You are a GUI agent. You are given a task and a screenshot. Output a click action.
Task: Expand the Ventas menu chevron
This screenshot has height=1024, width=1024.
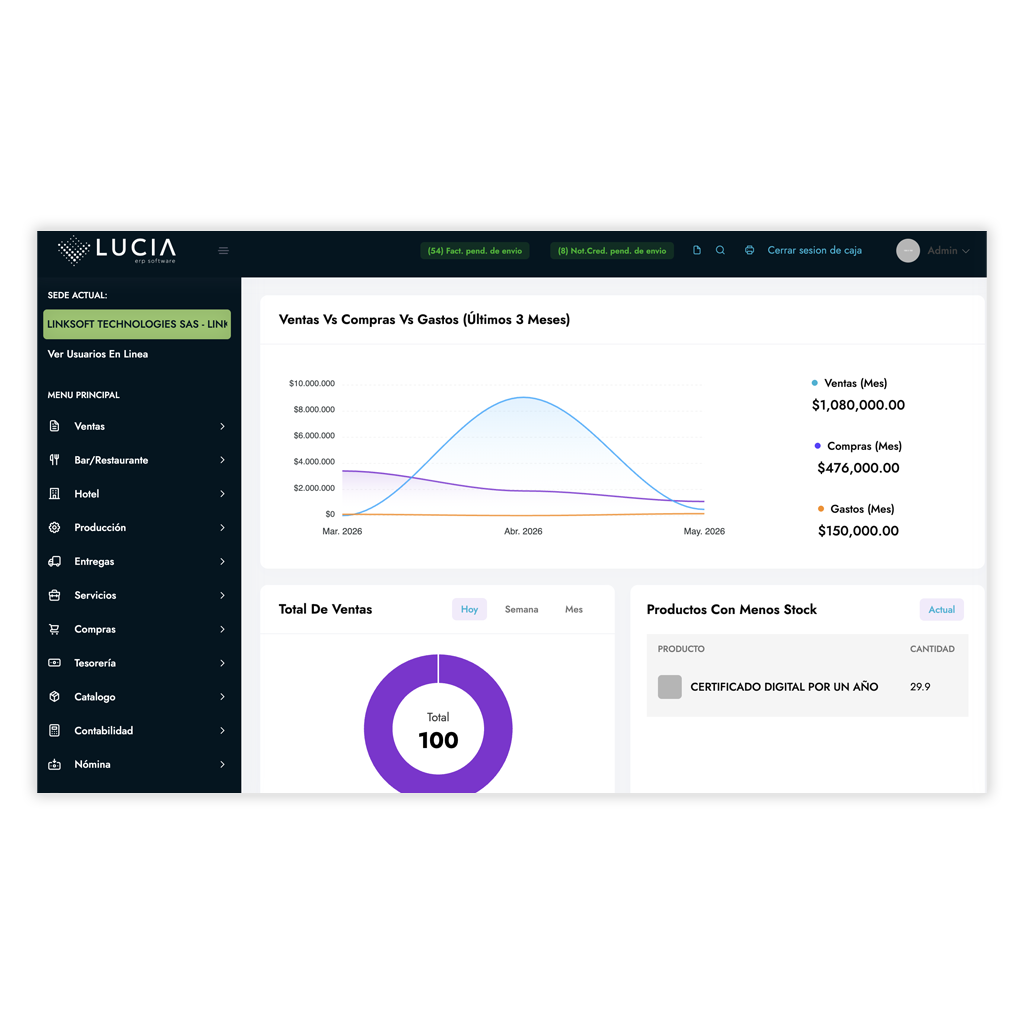pos(223,426)
